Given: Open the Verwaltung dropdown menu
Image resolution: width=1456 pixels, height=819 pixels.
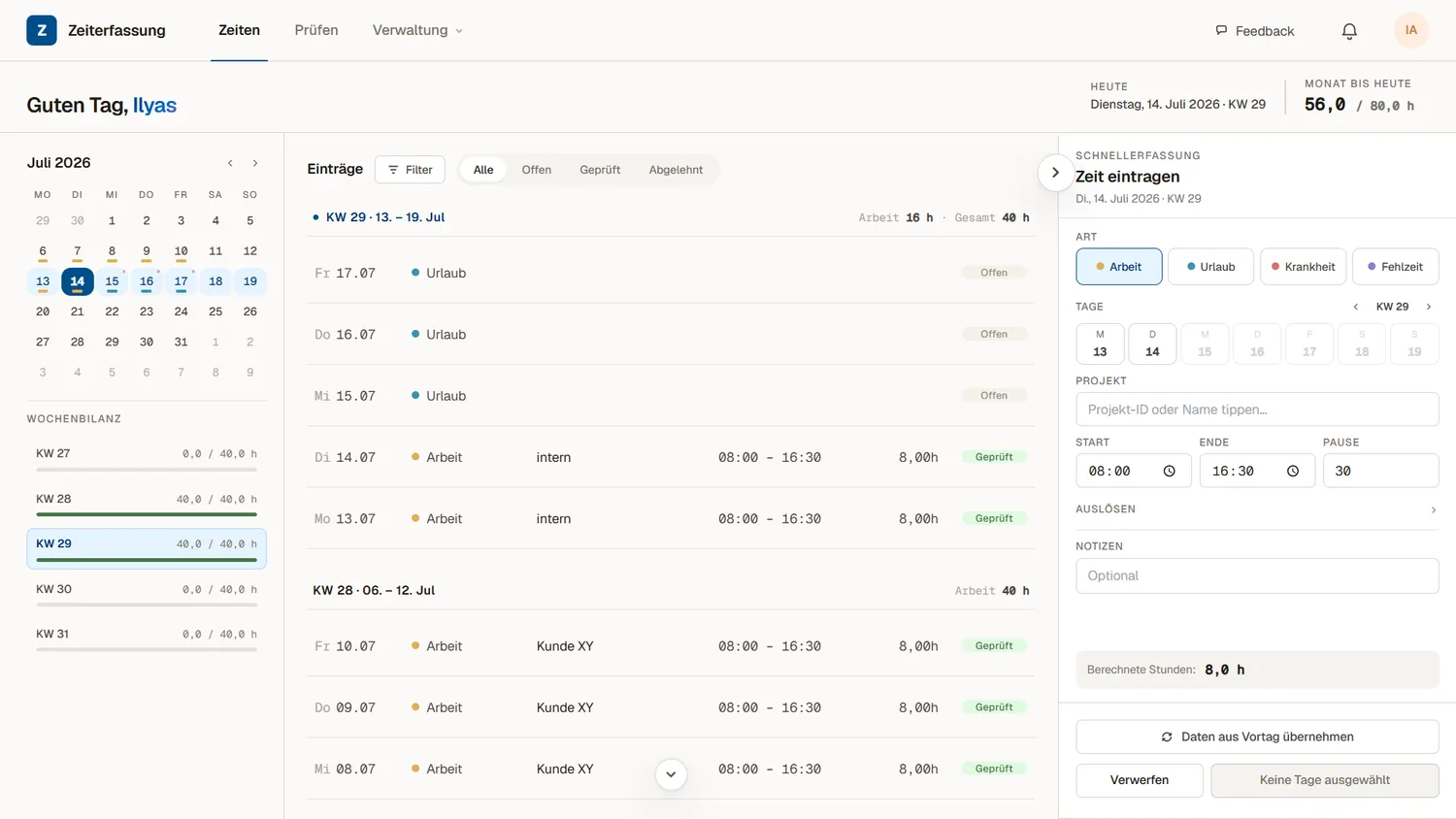Looking at the screenshot, I should tap(417, 30).
